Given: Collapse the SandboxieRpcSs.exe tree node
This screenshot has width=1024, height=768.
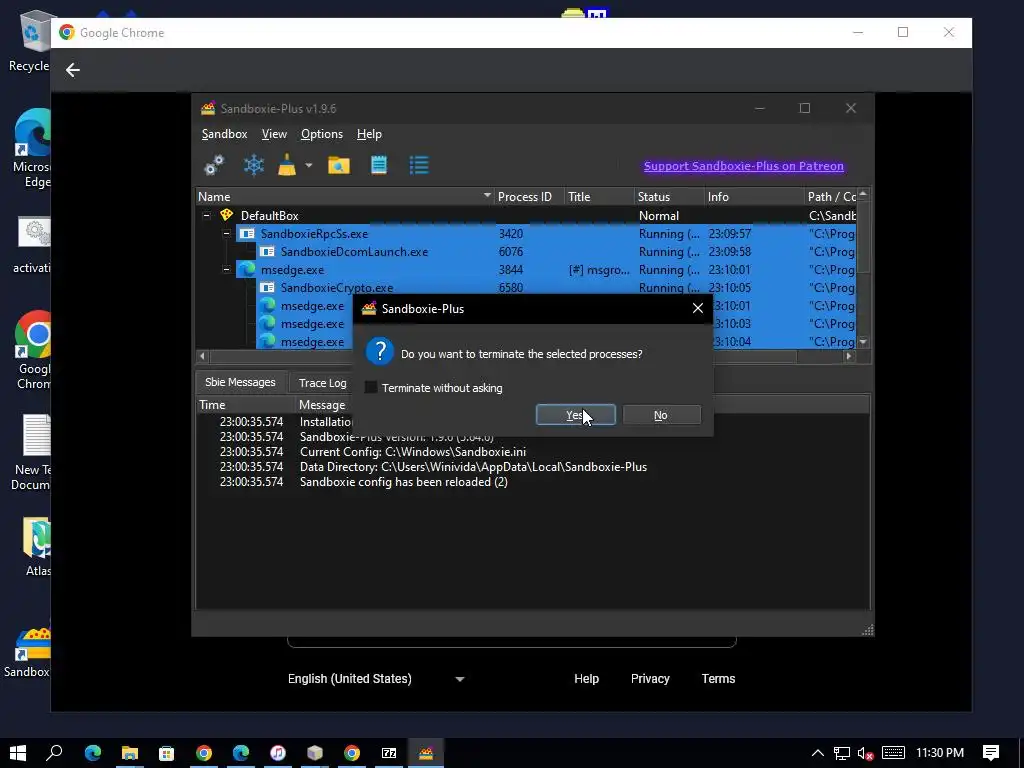Looking at the screenshot, I should tap(226, 233).
